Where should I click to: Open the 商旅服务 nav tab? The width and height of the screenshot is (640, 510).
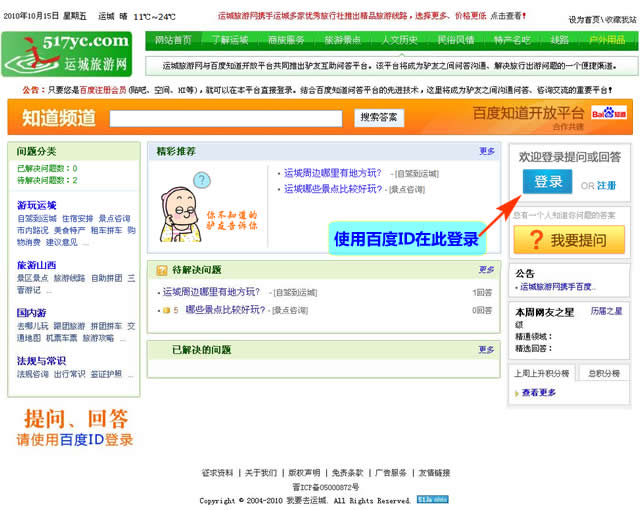coord(286,40)
